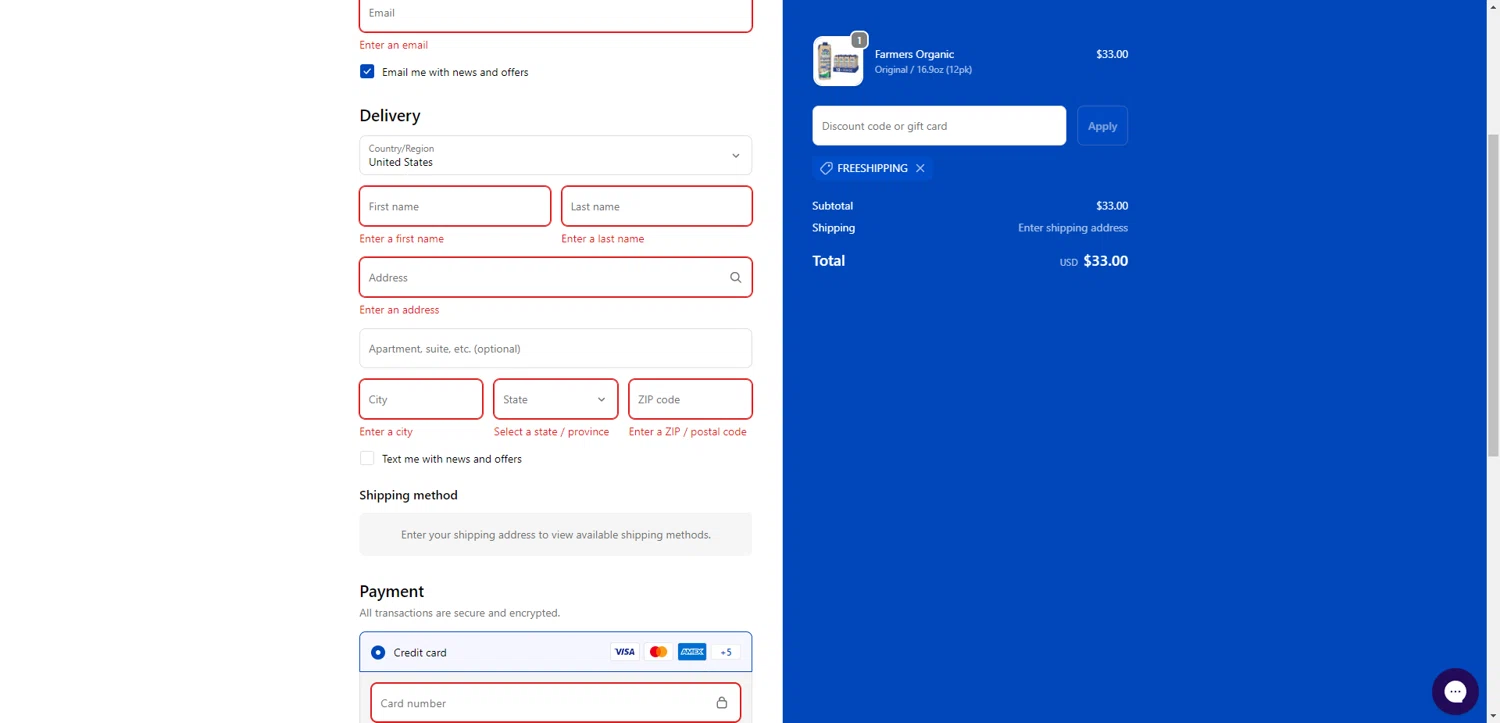Click the Subtotal label

point(833,206)
